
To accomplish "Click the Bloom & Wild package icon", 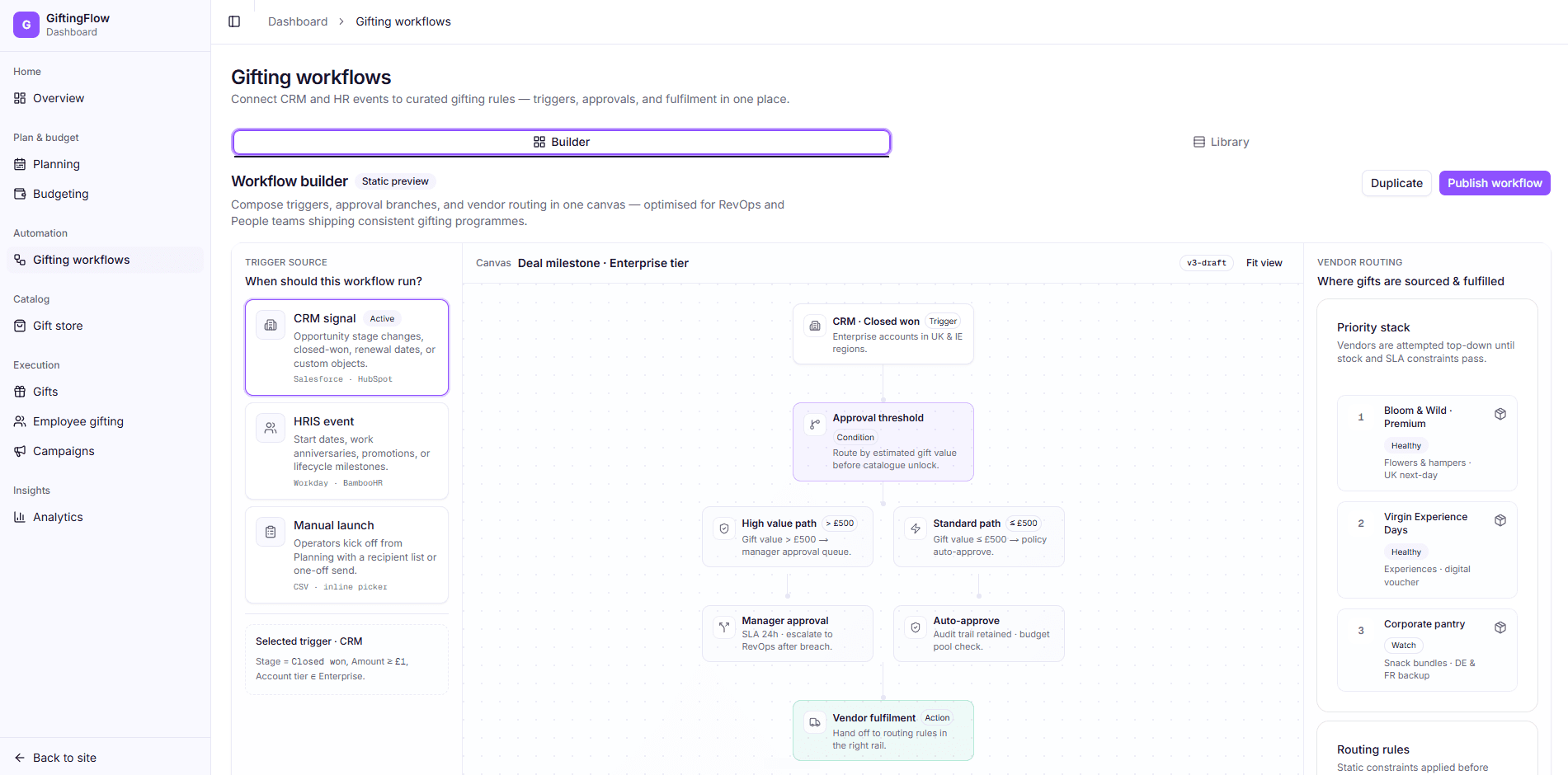I will pos(1500,414).
